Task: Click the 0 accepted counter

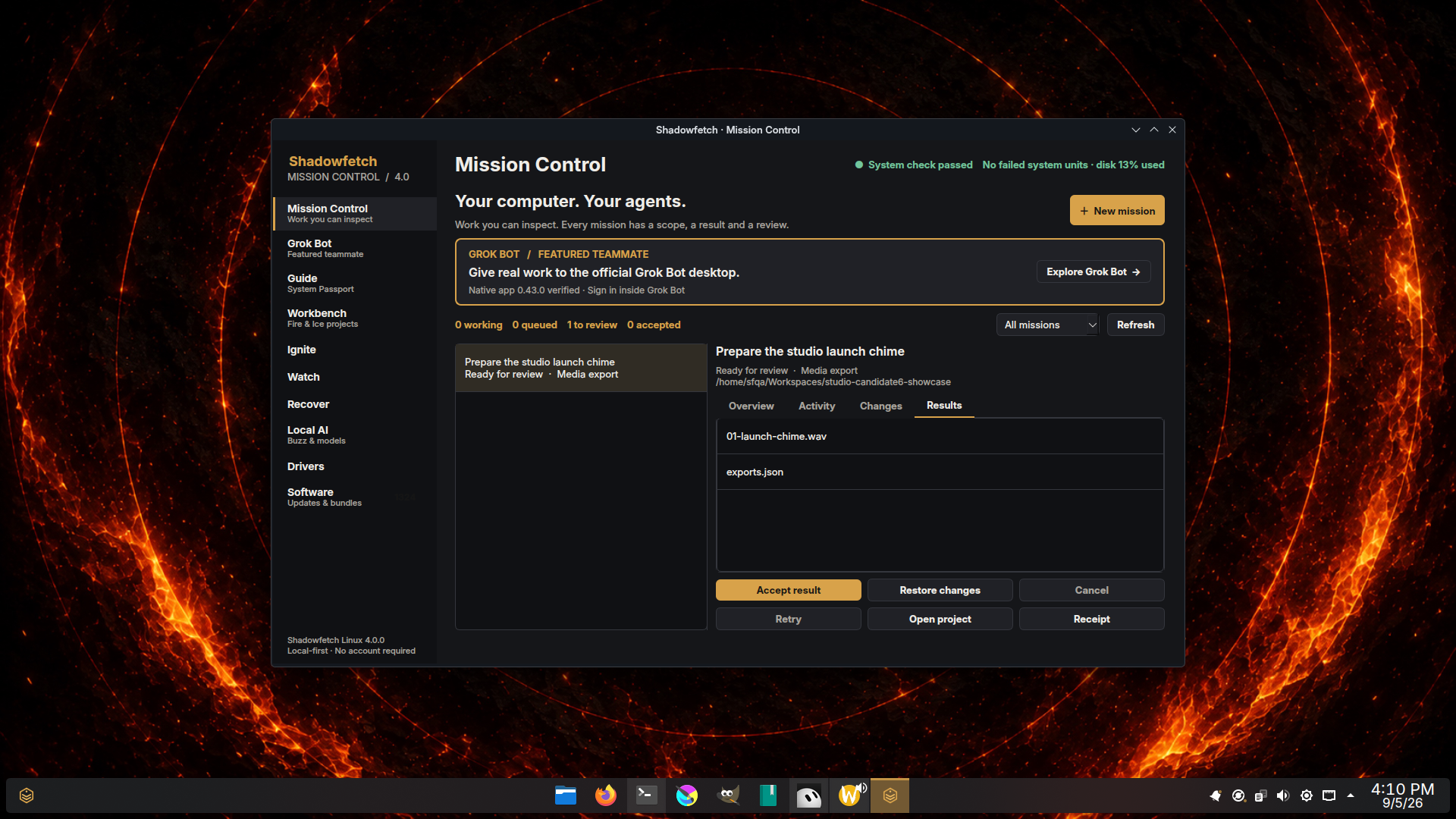Action: point(654,325)
